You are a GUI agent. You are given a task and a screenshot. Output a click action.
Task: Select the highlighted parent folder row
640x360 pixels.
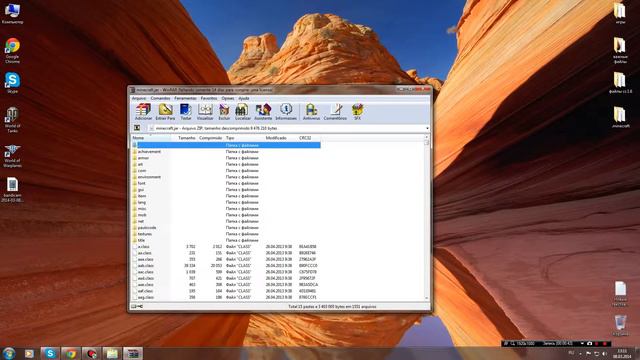tap(226, 145)
